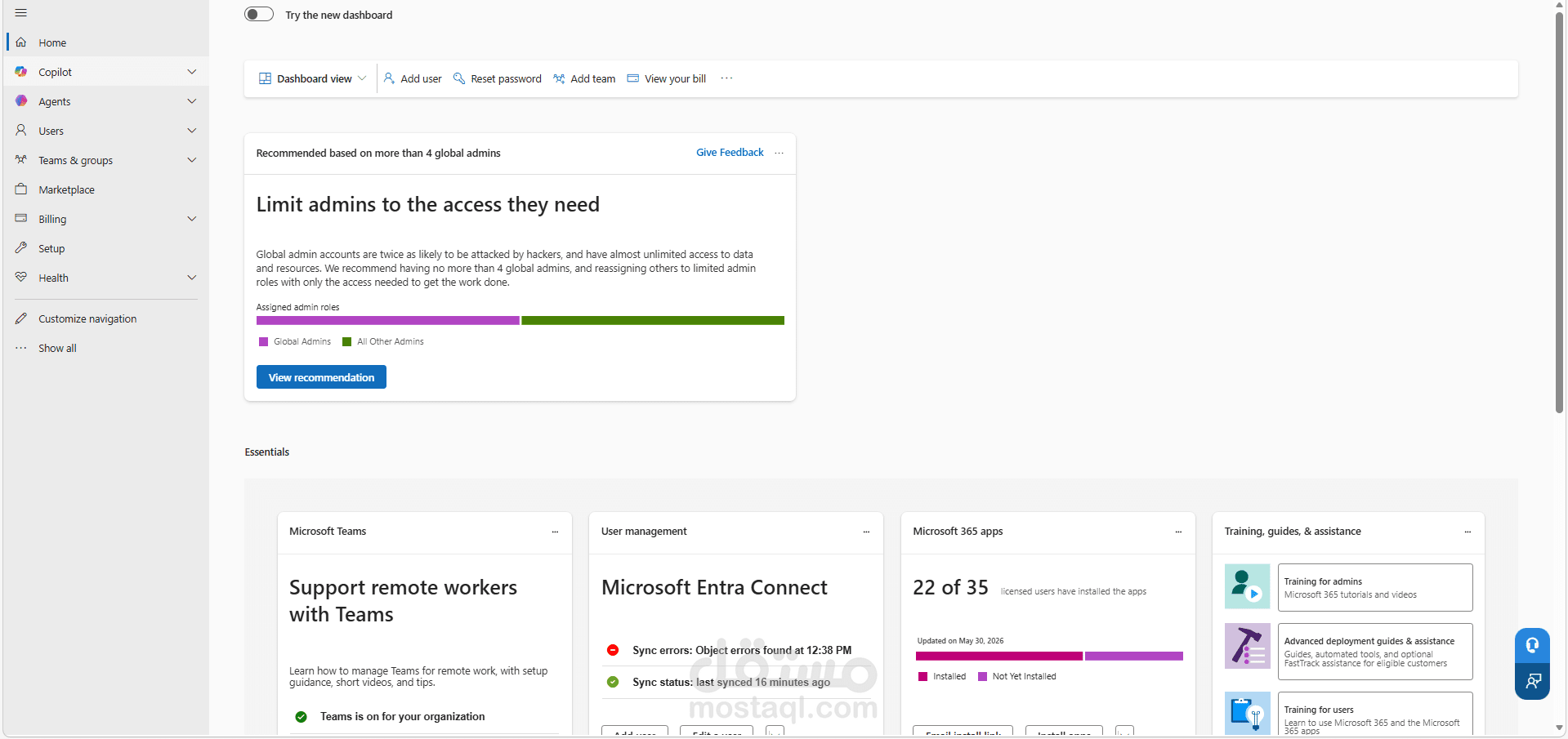1568x739 pixels.
Task: Open Advanced deployment guides & assistance card
Action: coord(1375,652)
